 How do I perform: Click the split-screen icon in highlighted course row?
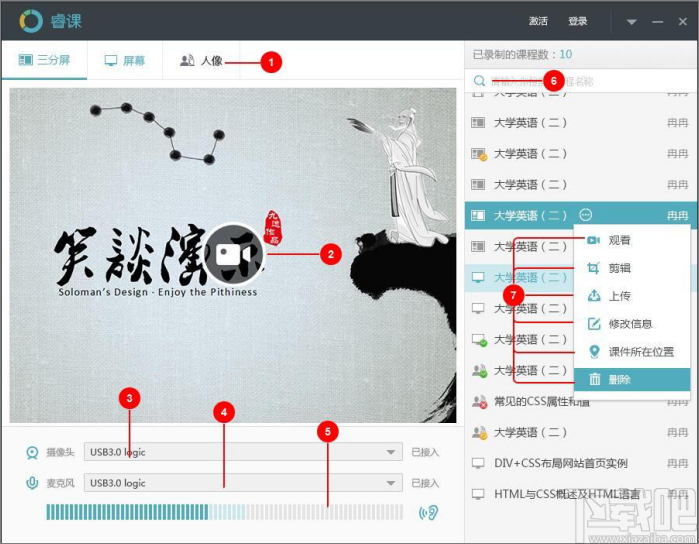point(478,215)
